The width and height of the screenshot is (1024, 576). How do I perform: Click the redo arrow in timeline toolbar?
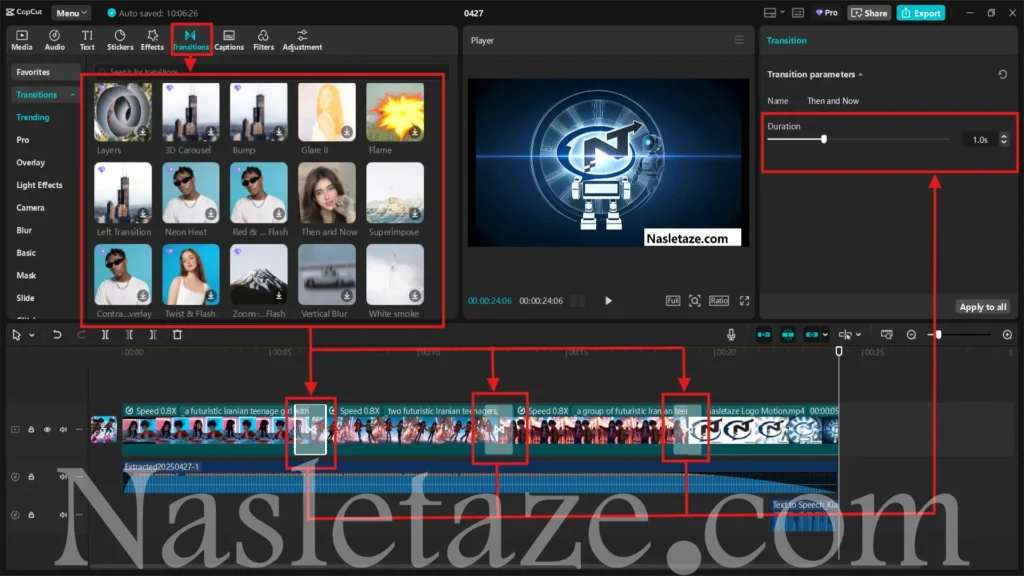tap(81, 334)
